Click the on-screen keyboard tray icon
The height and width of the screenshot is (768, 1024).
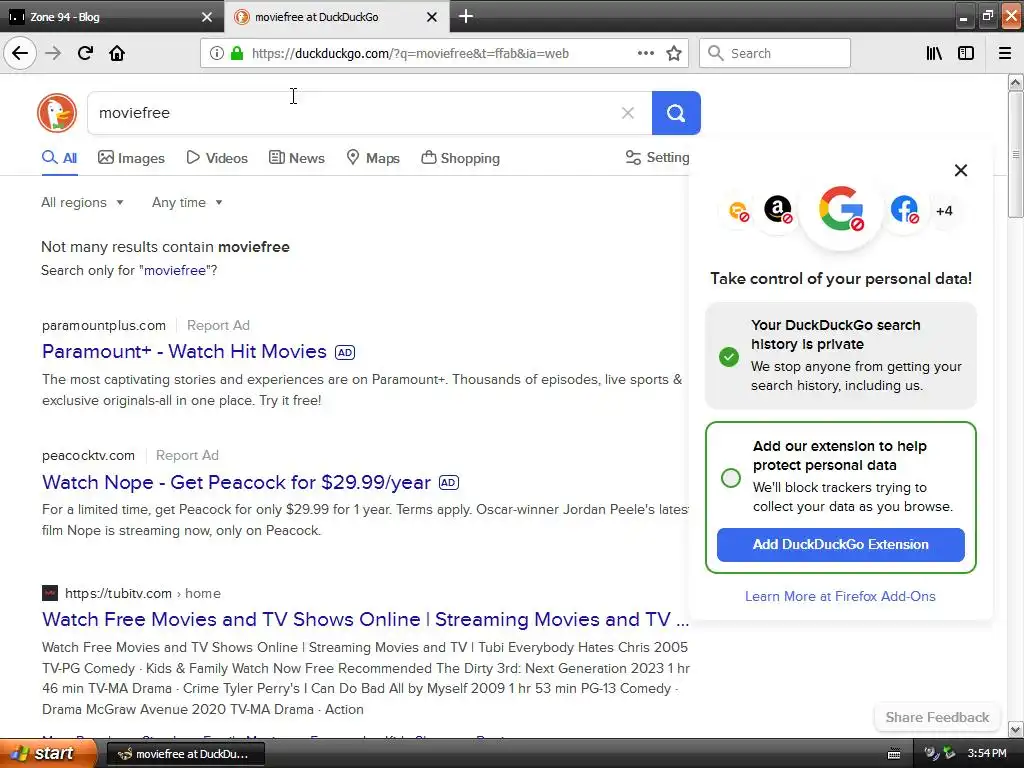[x=894, y=754]
